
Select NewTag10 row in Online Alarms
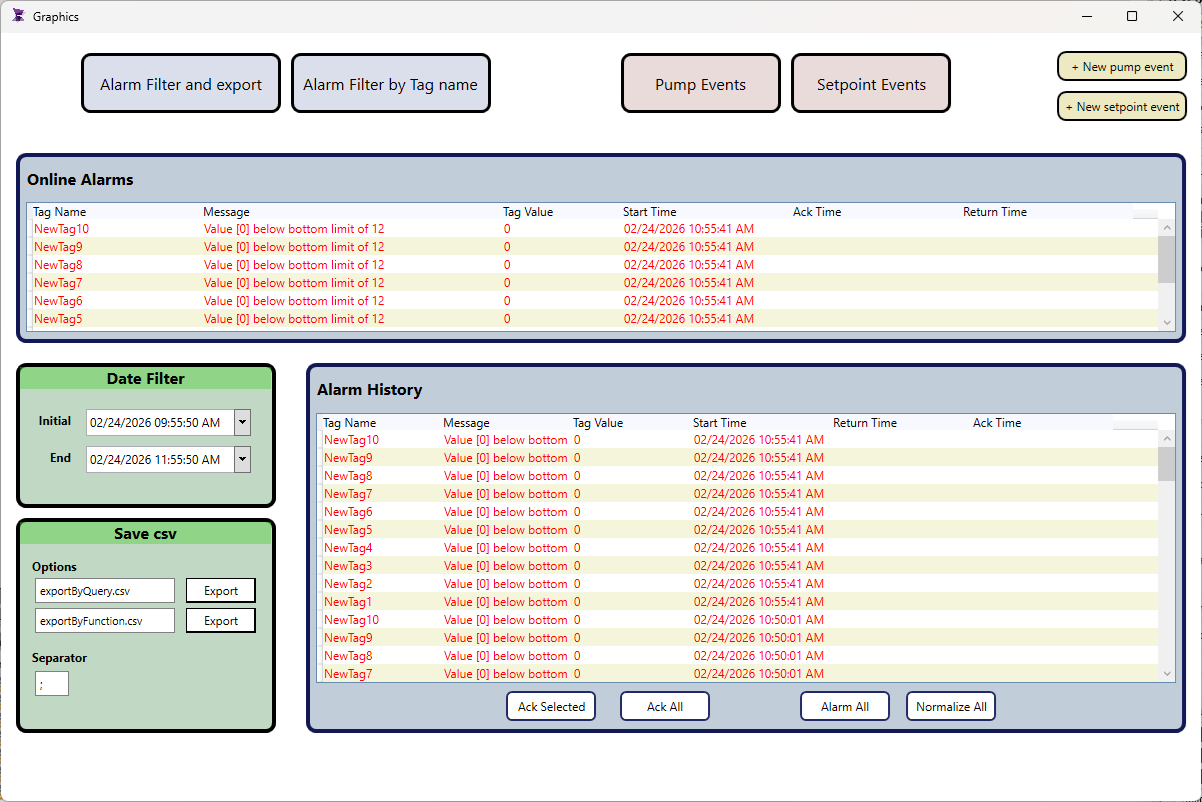click(593, 229)
